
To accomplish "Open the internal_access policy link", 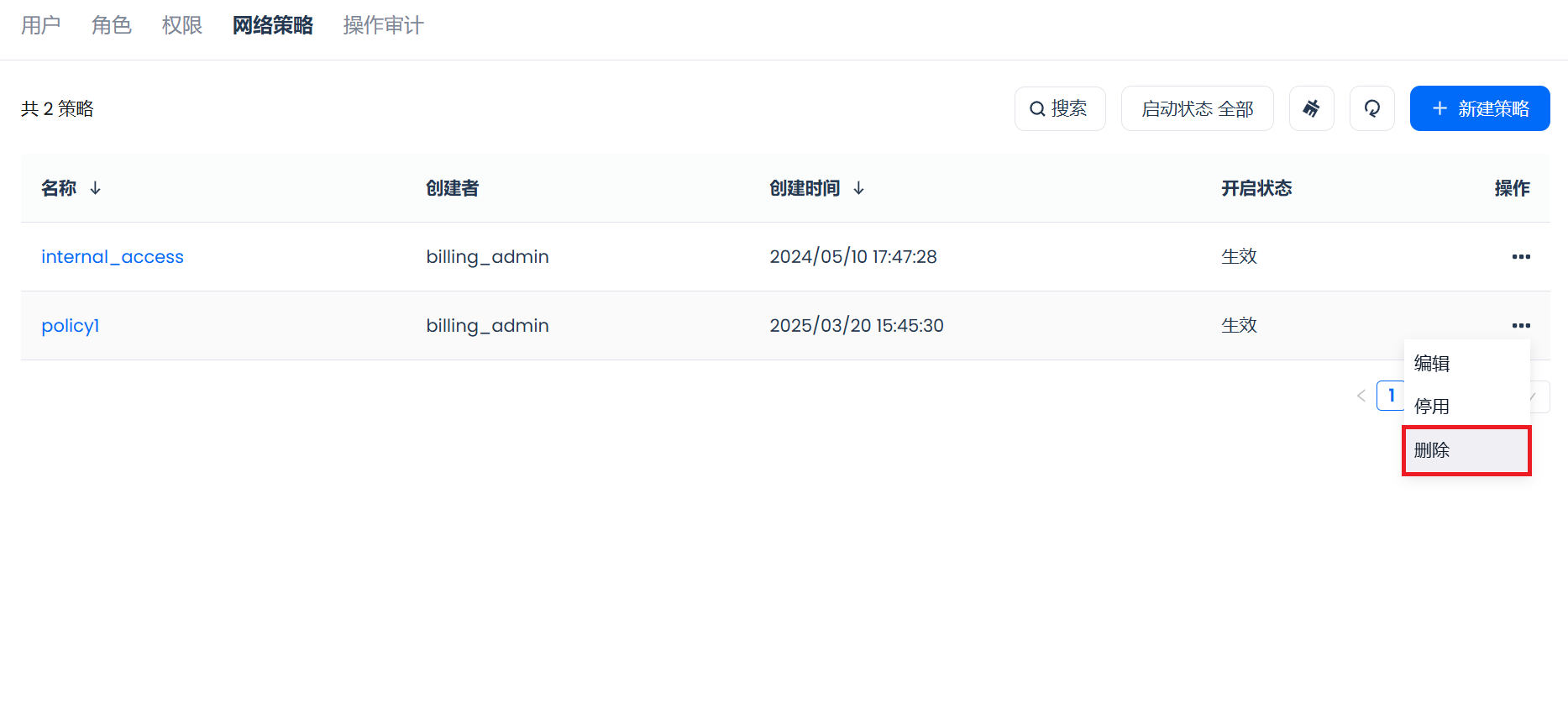I will coord(113,257).
